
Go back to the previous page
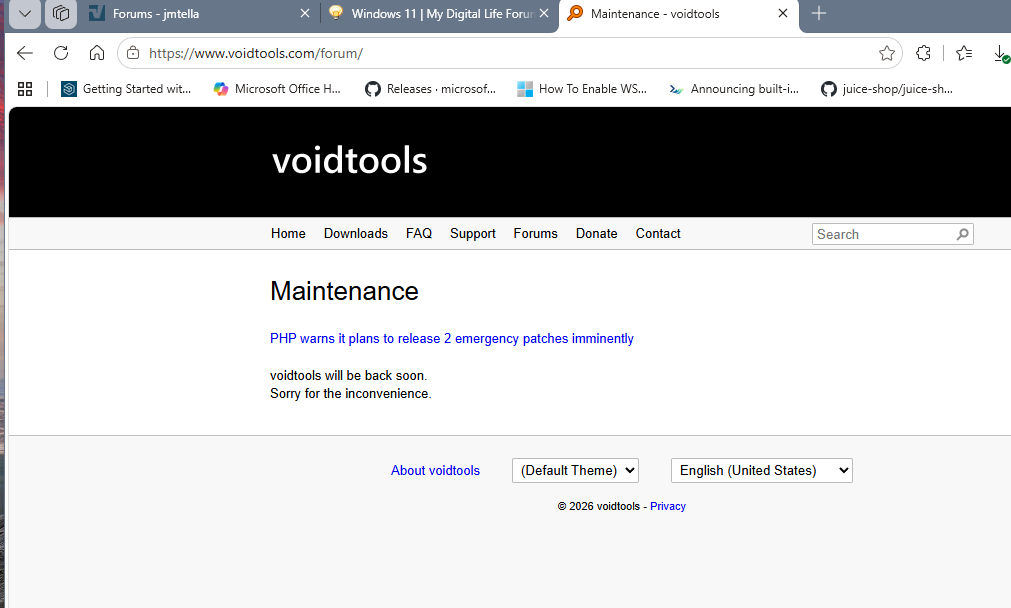click(25, 53)
